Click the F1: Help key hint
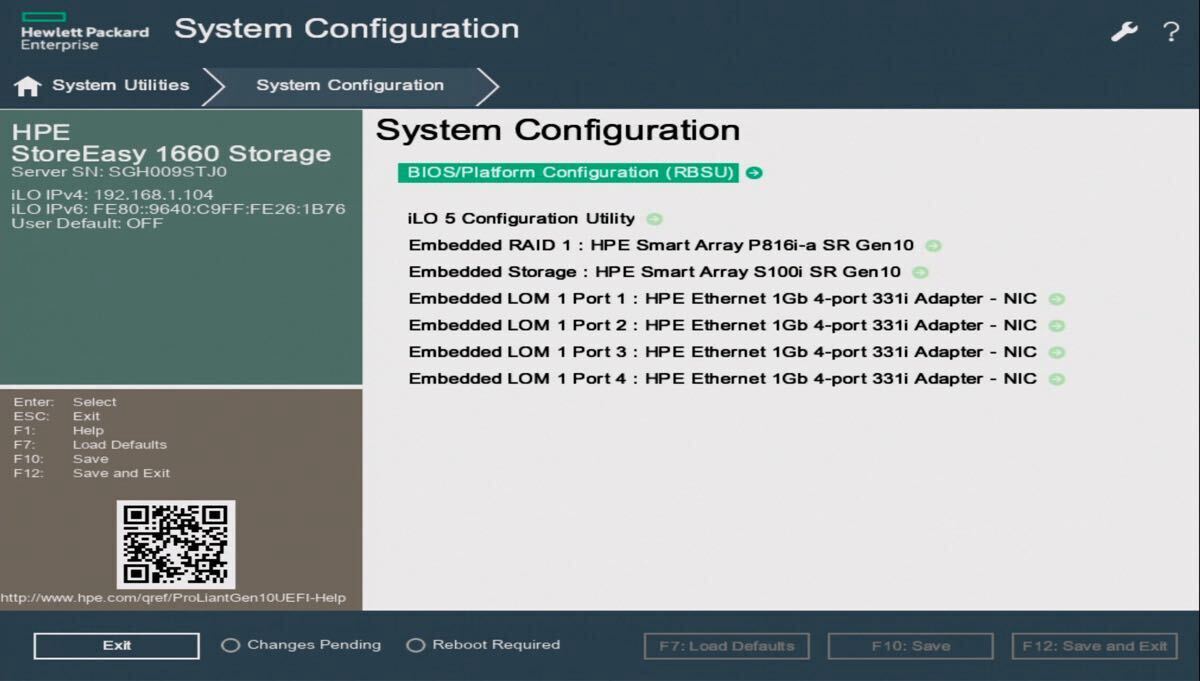The height and width of the screenshot is (681, 1200). point(59,431)
